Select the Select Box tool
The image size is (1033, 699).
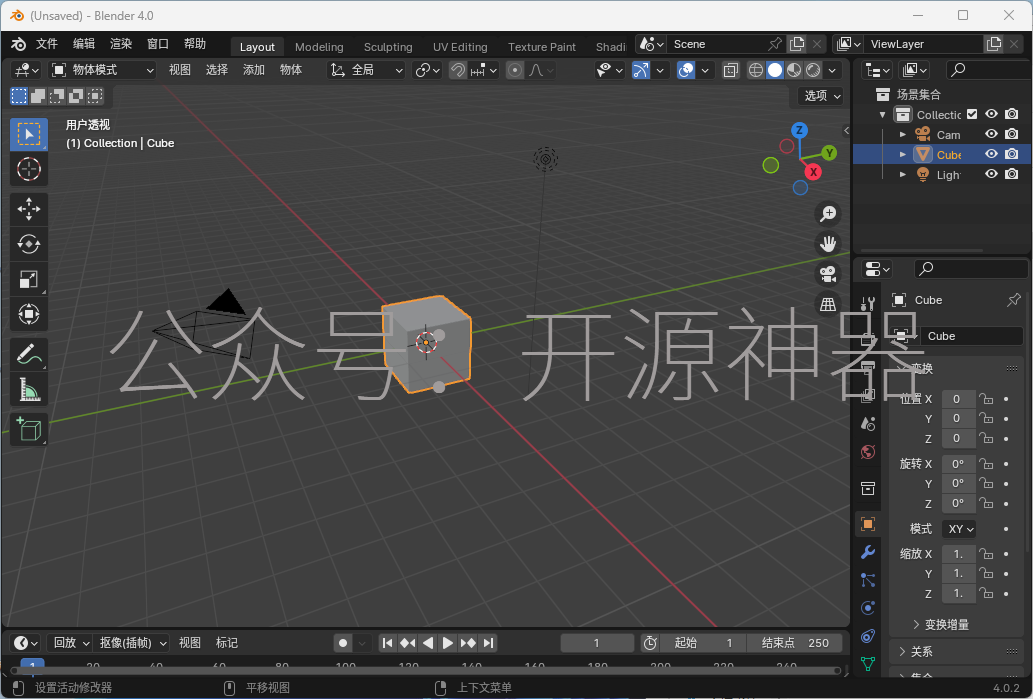pos(28,134)
